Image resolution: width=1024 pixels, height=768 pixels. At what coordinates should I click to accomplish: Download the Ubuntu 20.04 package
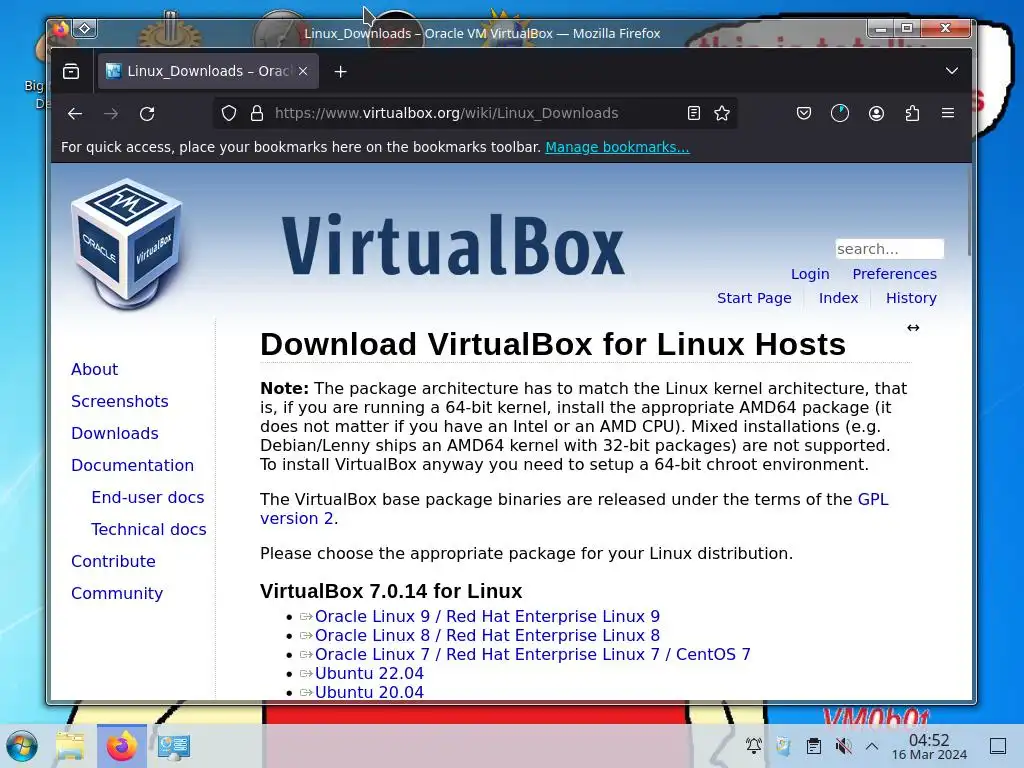(369, 692)
